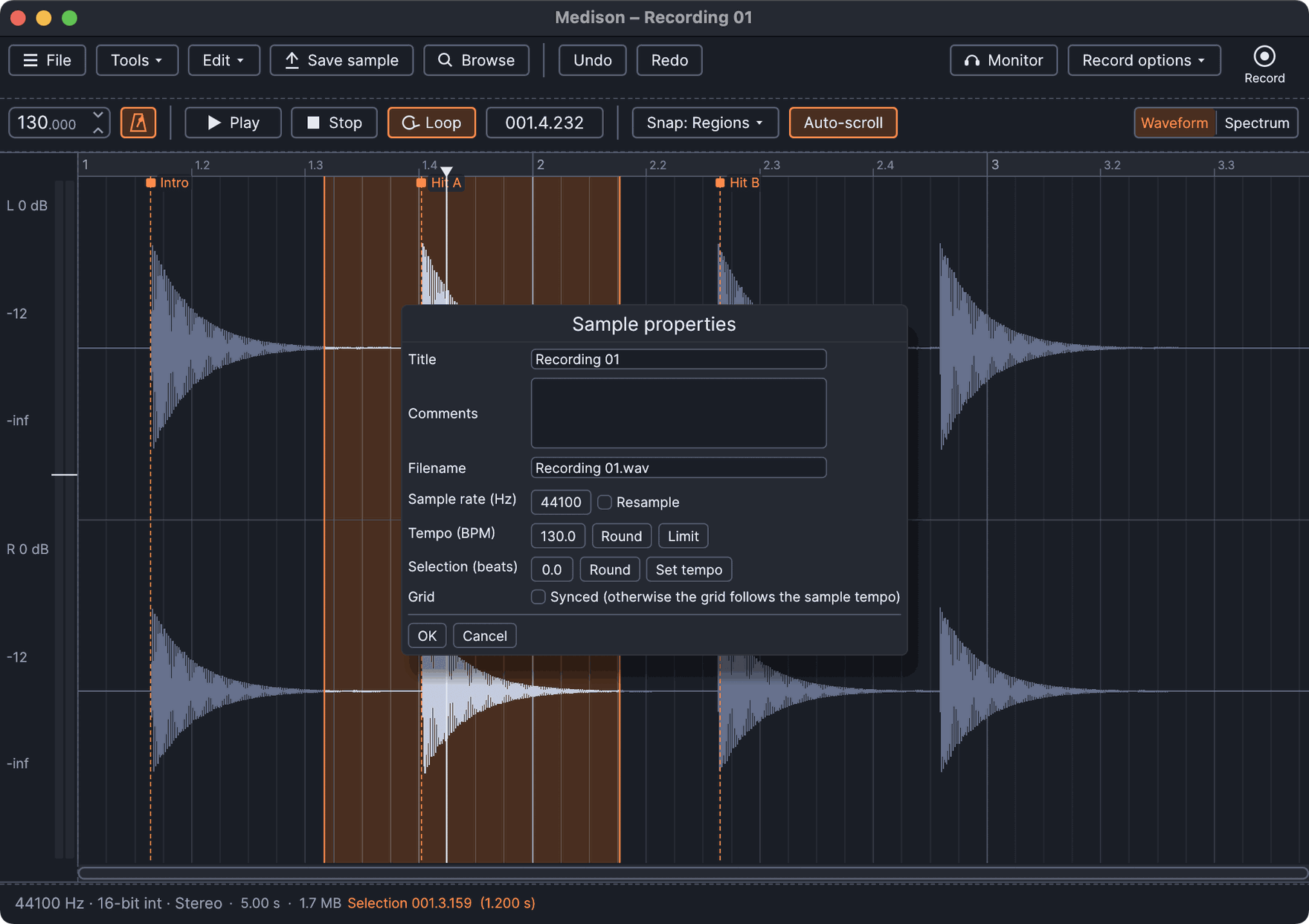Start playback with Play
Viewport: 1309px width, 924px height.
coord(233,123)
